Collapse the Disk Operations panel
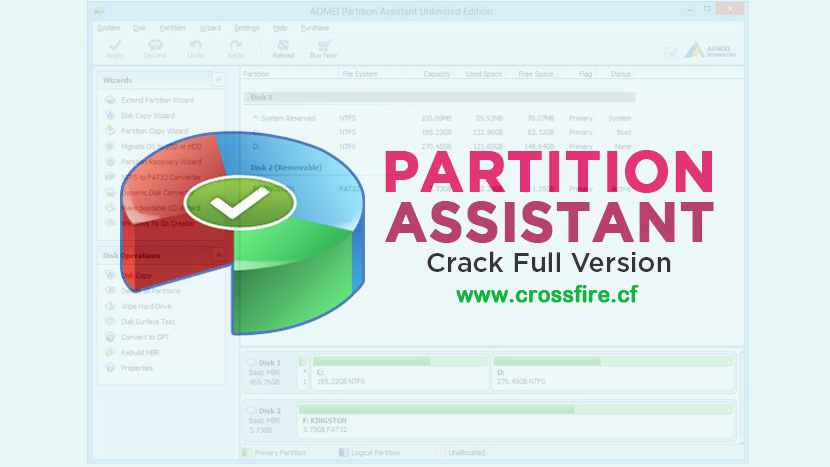Viewport: 830px width, 467px height. point(218,255)
